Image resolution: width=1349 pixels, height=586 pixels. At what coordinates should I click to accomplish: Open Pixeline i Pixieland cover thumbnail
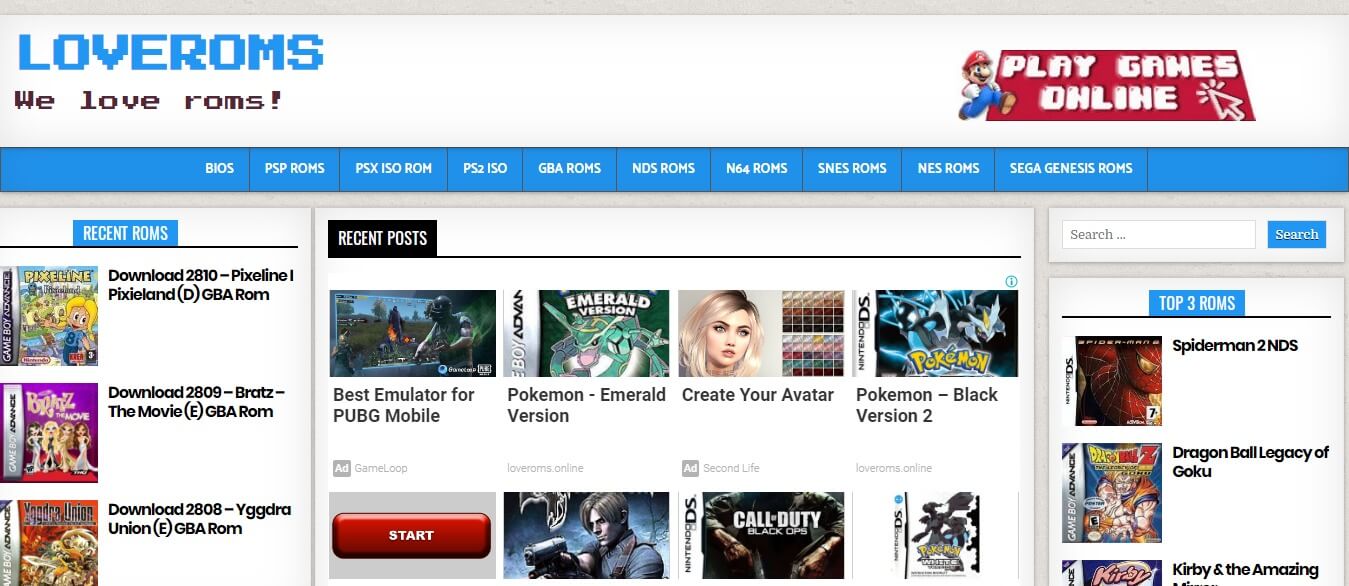coord(49,316)
